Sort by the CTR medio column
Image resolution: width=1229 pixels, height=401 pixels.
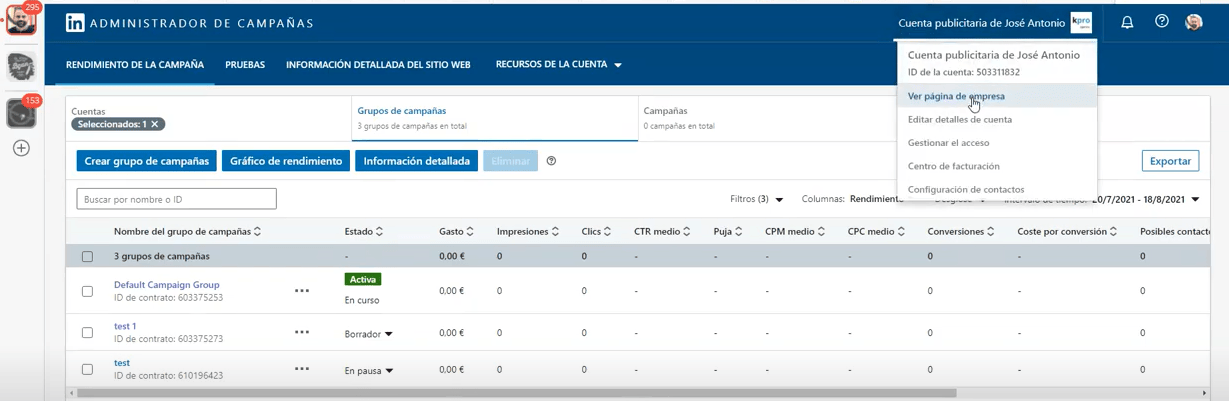(662, 231)
